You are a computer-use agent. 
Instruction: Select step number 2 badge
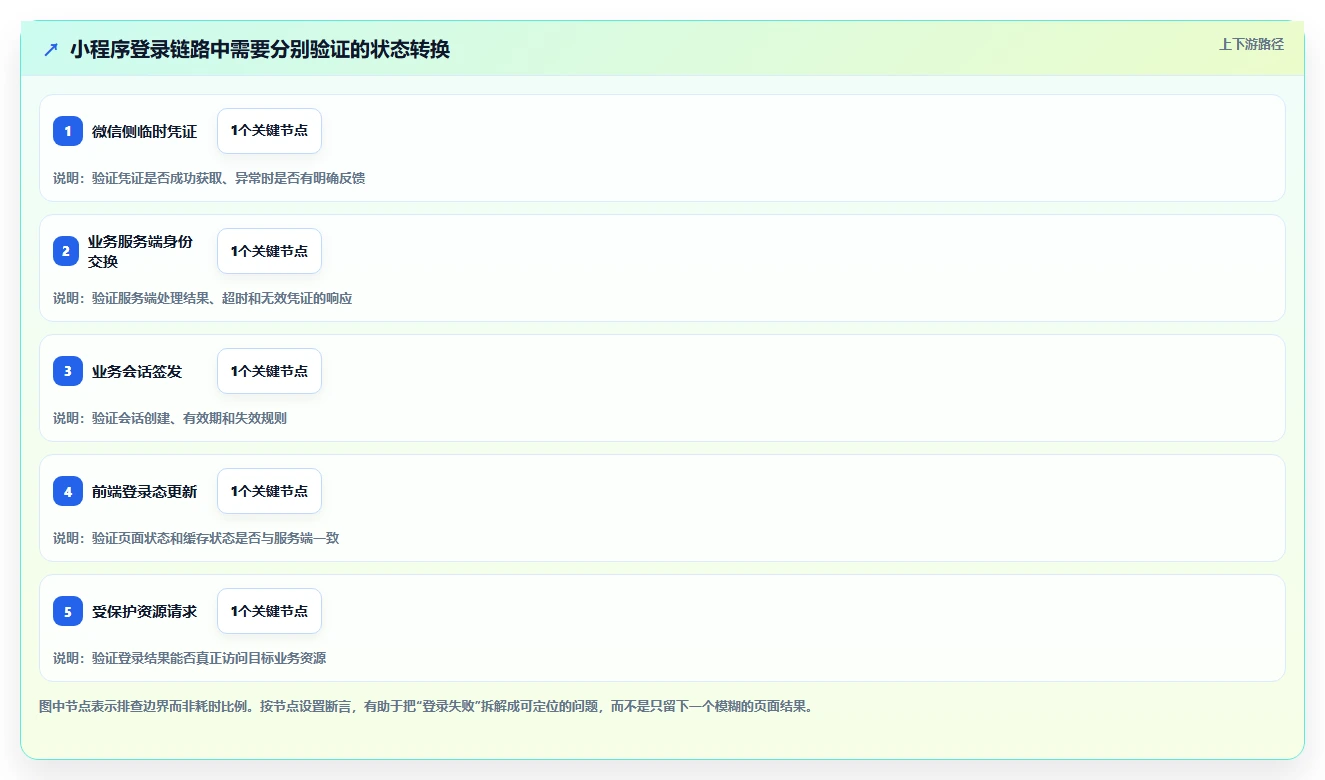pyautogui.click(x=66, y=251)
